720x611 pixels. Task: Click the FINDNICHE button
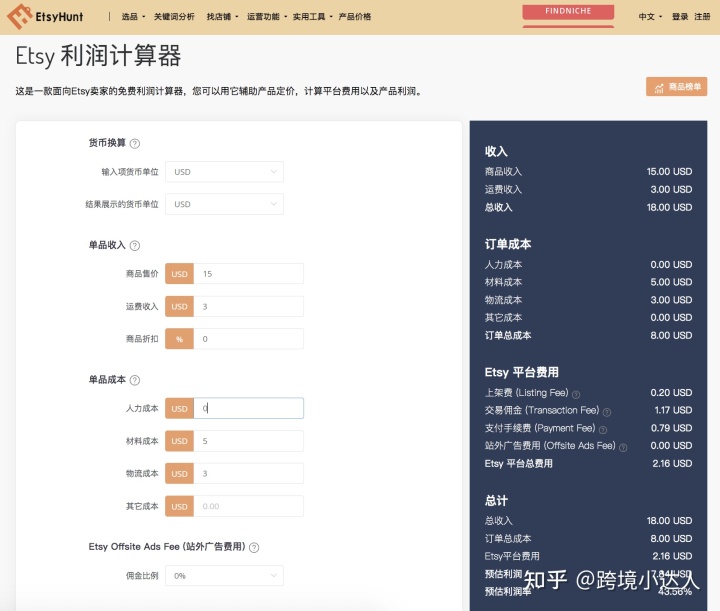[x=568, y=11]
